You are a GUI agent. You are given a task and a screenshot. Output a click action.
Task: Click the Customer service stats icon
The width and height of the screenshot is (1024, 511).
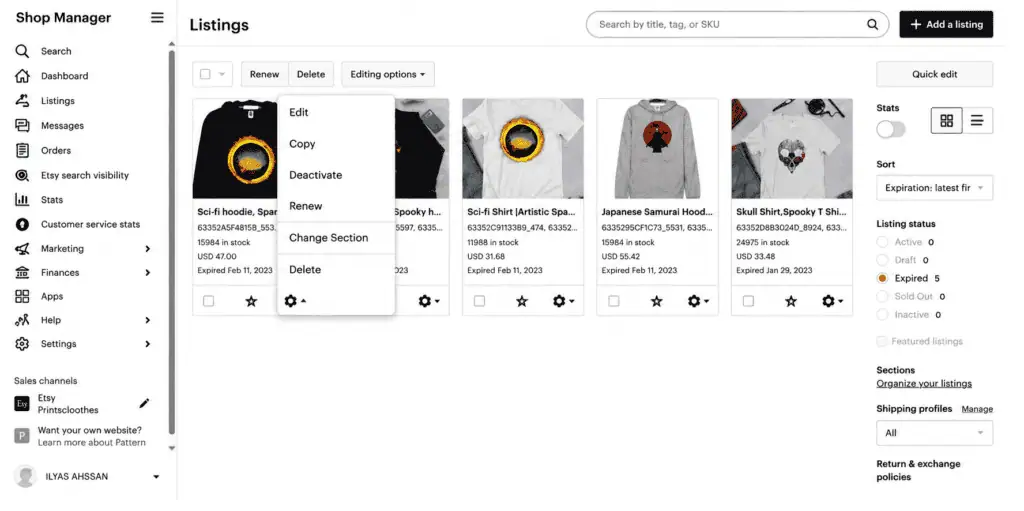tap(22, 224)
